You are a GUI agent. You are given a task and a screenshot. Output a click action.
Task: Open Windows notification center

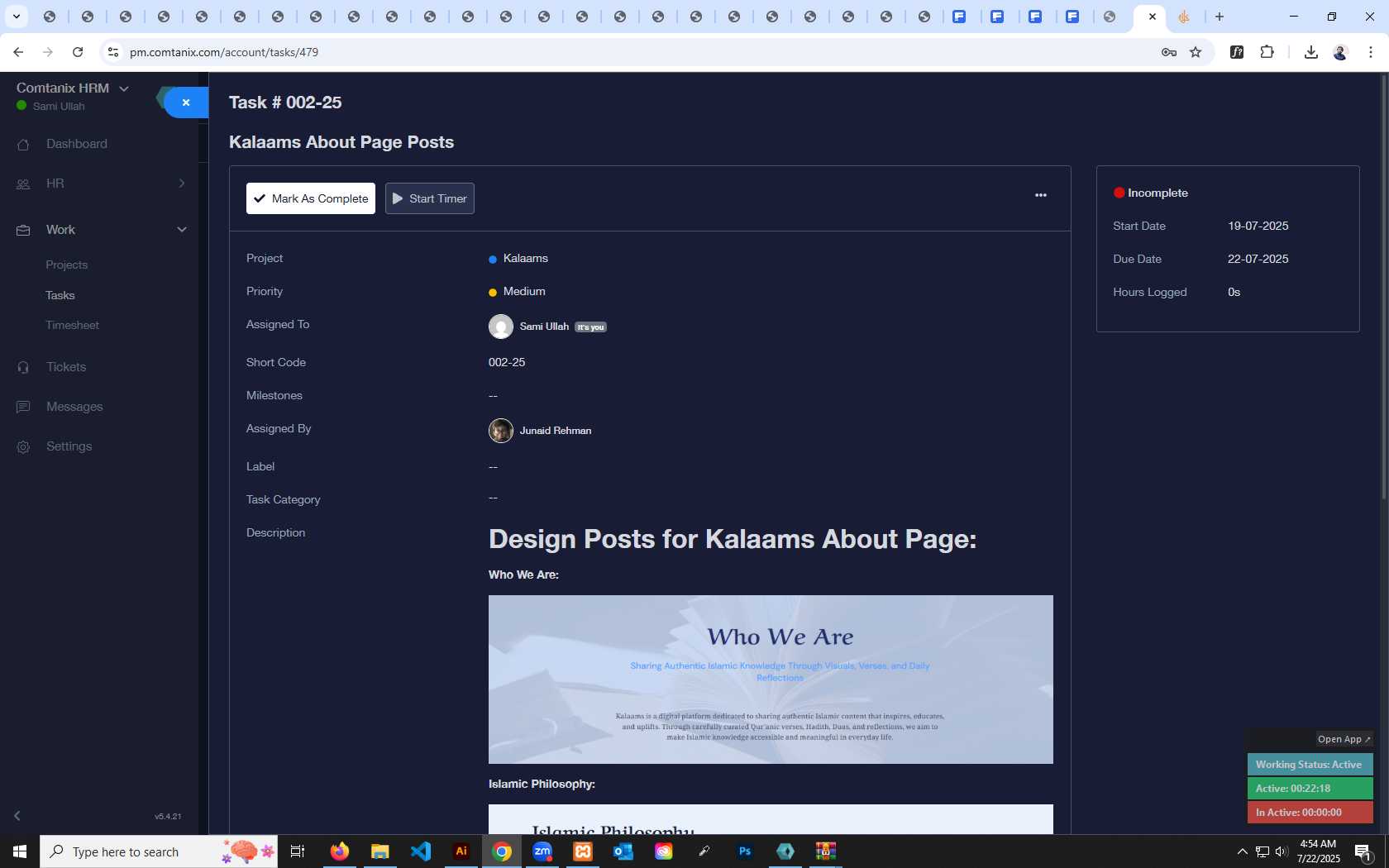coord(1364,851)
